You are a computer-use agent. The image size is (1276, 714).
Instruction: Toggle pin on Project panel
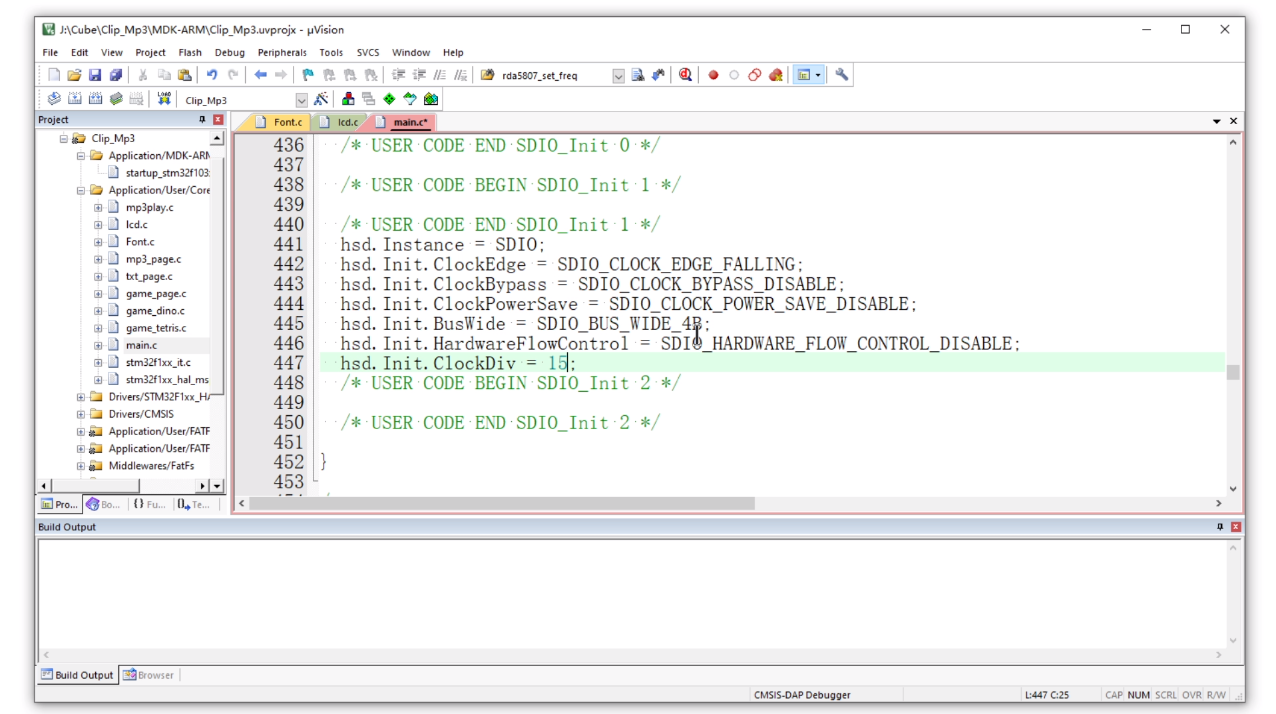coord(202,120)
